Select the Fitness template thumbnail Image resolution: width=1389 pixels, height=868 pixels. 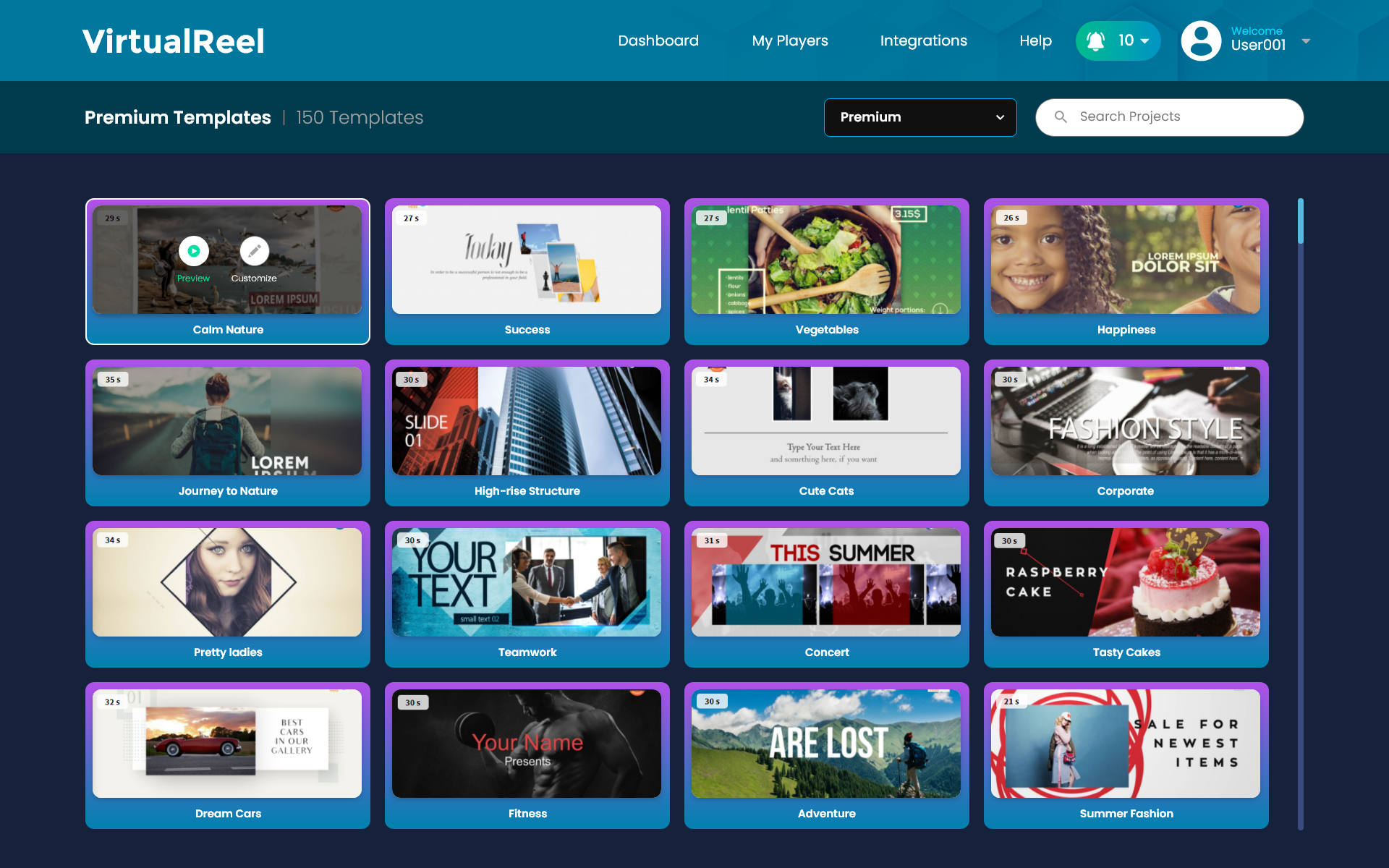pyautogui.click(x=527, y=744)
